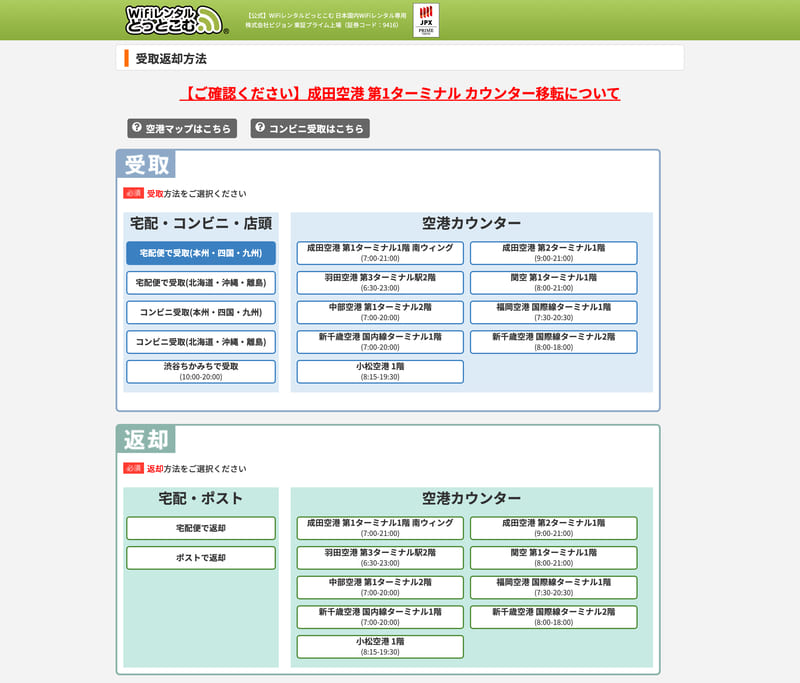Select 関空 第1ターミナル1階 pickup counter
The width and height of the screenshot is (800, 683).
pos(552,282)
